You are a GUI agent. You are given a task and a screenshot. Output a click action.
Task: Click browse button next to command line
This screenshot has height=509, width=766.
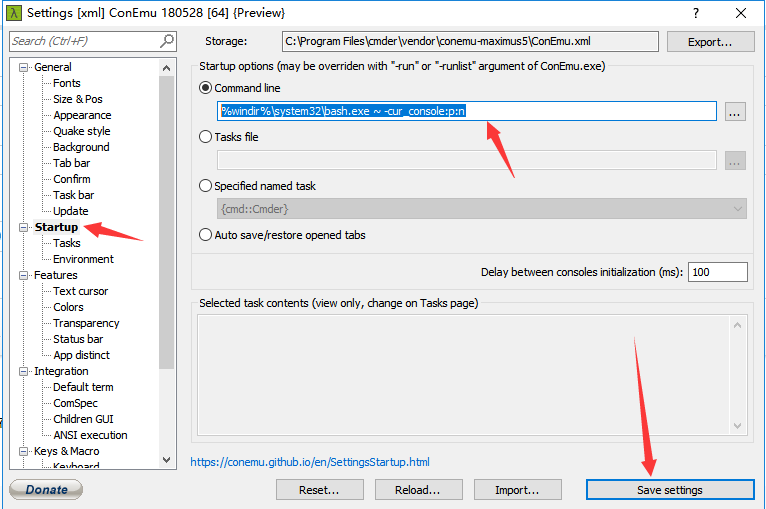[x=735, y=112]
